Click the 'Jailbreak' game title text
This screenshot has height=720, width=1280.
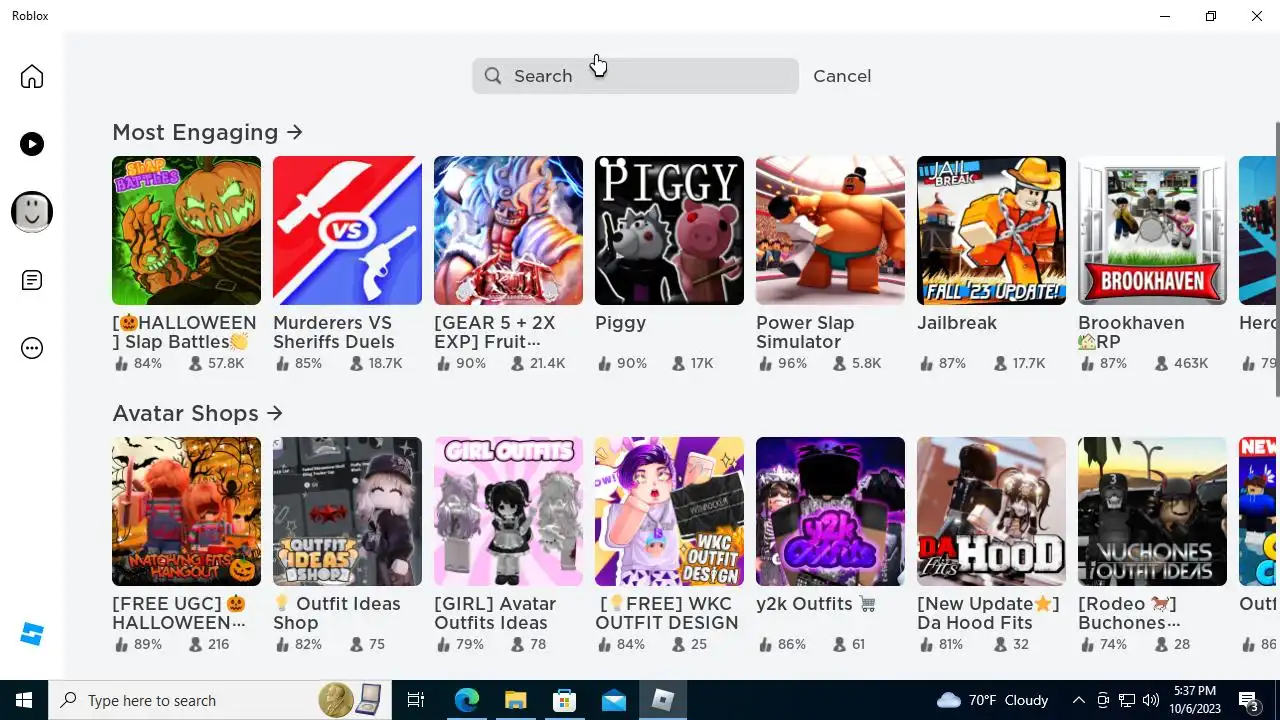pos(957,323)
